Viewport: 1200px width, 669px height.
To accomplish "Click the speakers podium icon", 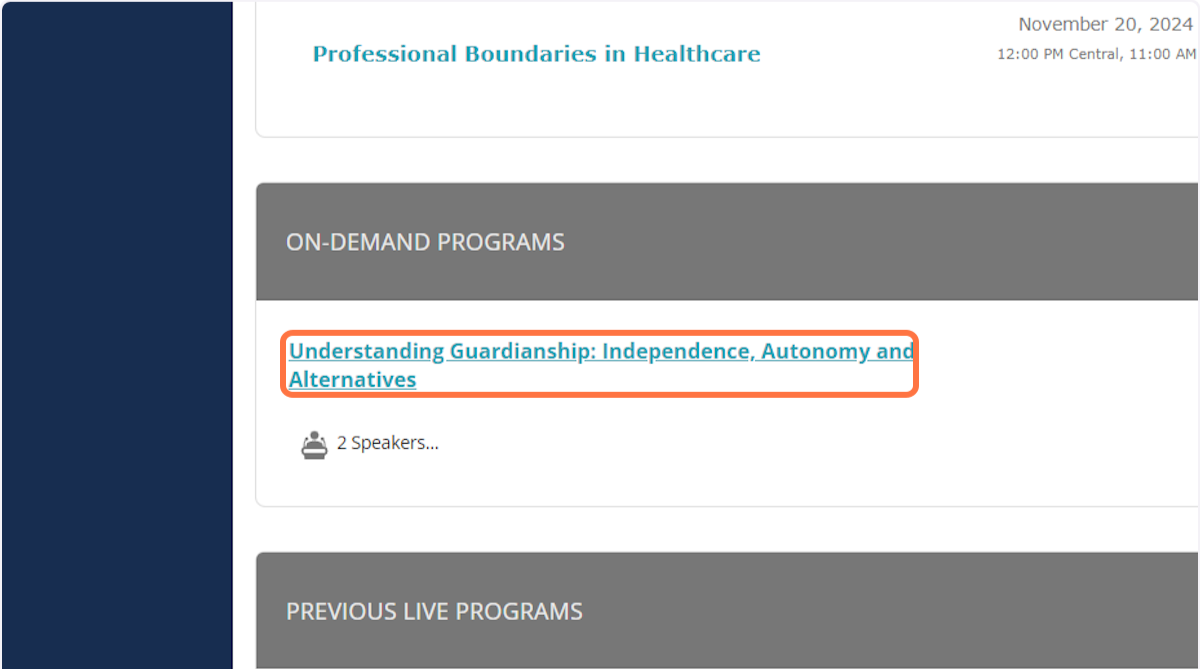I will click(x=314, y=445).
